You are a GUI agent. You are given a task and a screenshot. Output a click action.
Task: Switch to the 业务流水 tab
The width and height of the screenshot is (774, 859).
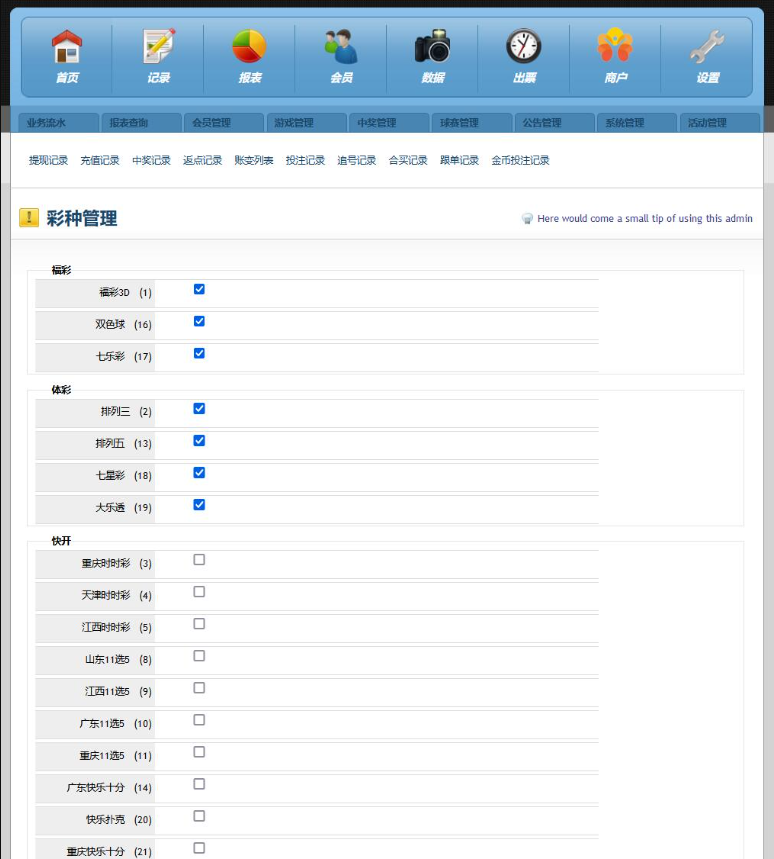[x=59, y=123]
